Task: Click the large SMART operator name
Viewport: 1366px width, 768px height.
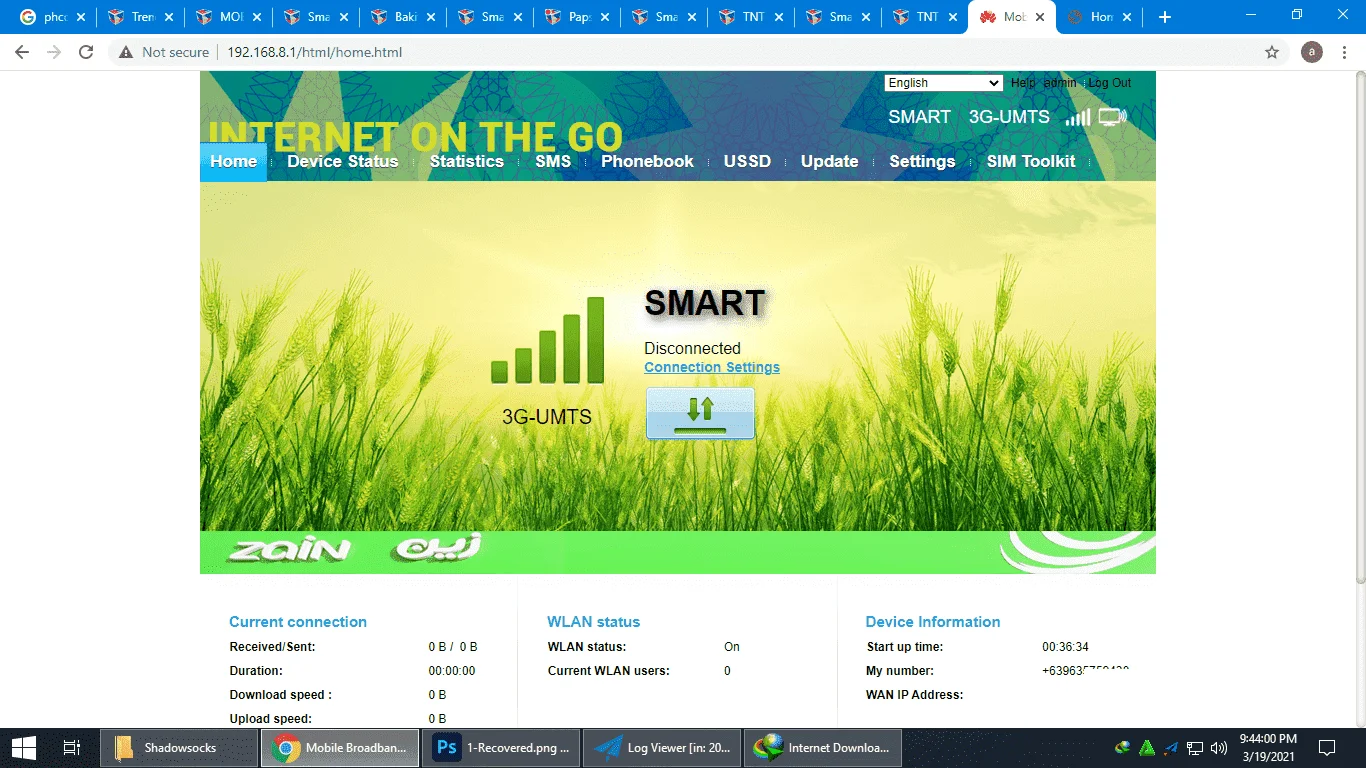Action: click(x=705, y=303)
